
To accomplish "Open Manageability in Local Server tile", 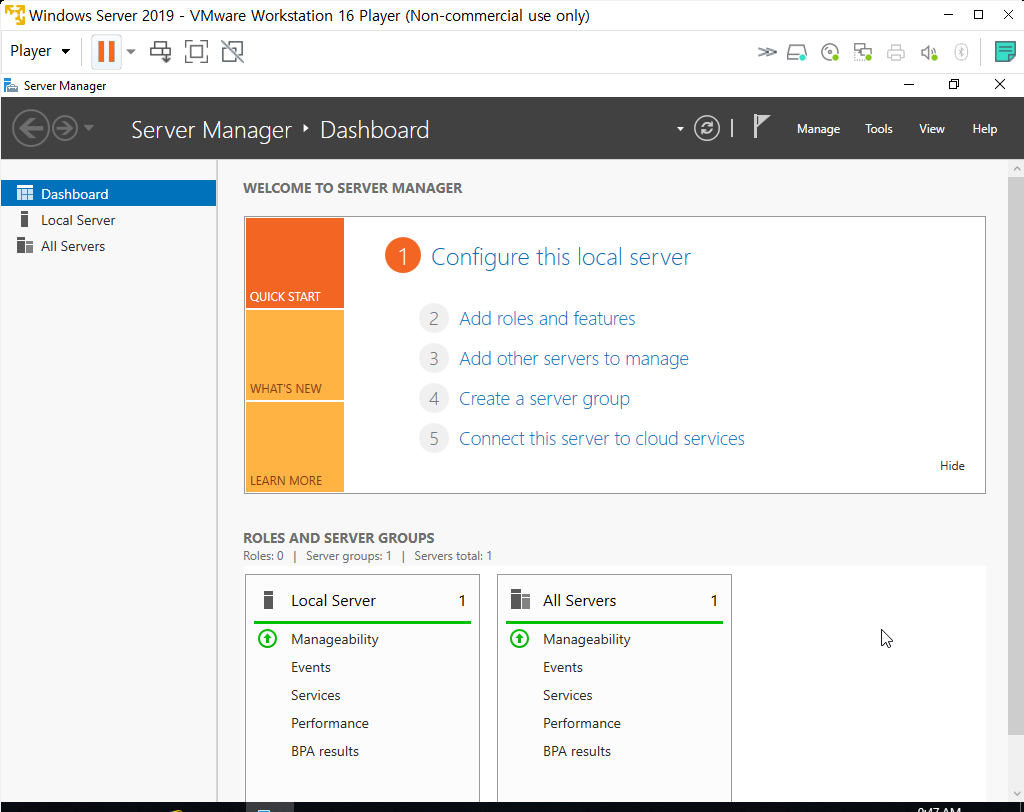I will [334, 639].
